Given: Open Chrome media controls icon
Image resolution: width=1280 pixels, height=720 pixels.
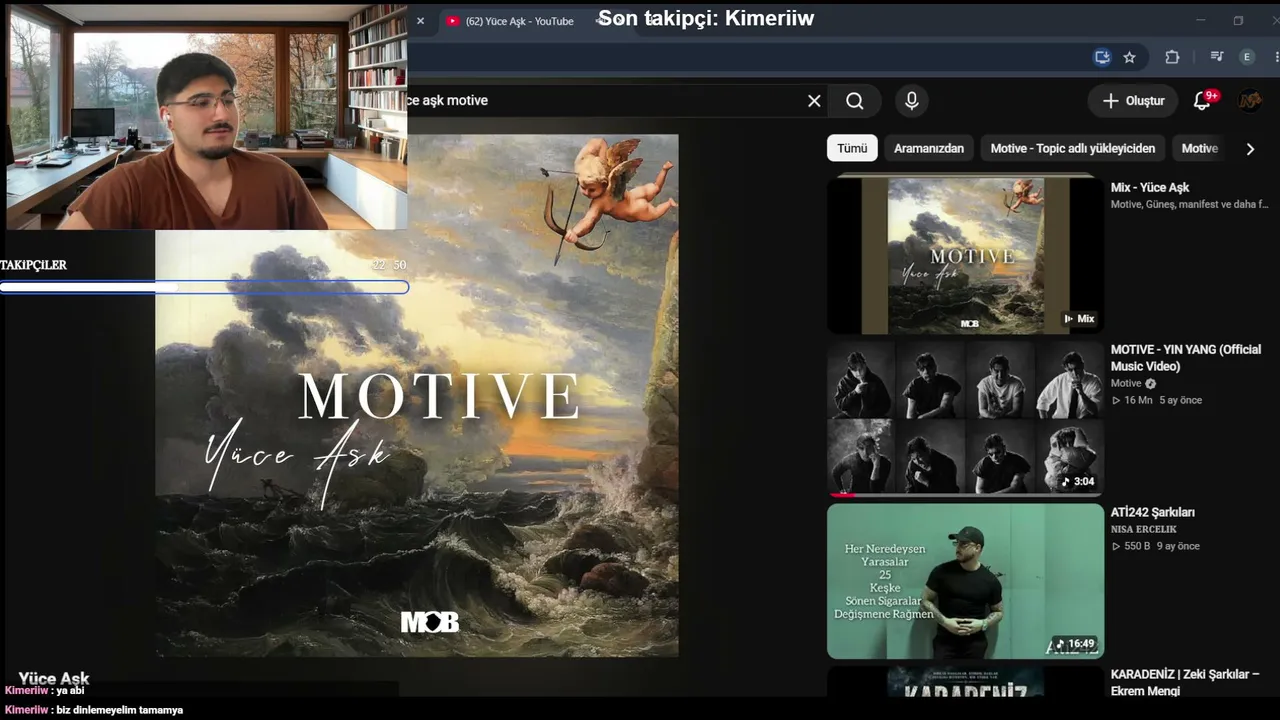Looking at the screenshot, I should point(1216,57).
